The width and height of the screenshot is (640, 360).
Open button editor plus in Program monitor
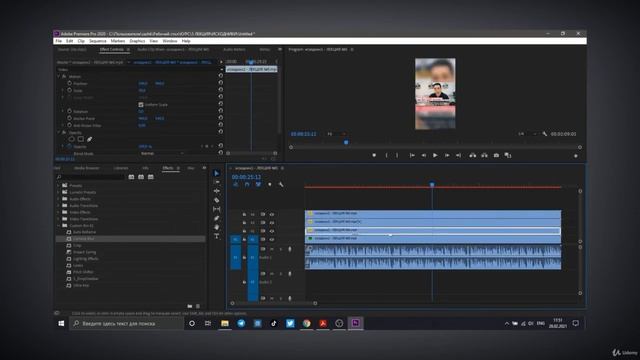pos(576,156)
